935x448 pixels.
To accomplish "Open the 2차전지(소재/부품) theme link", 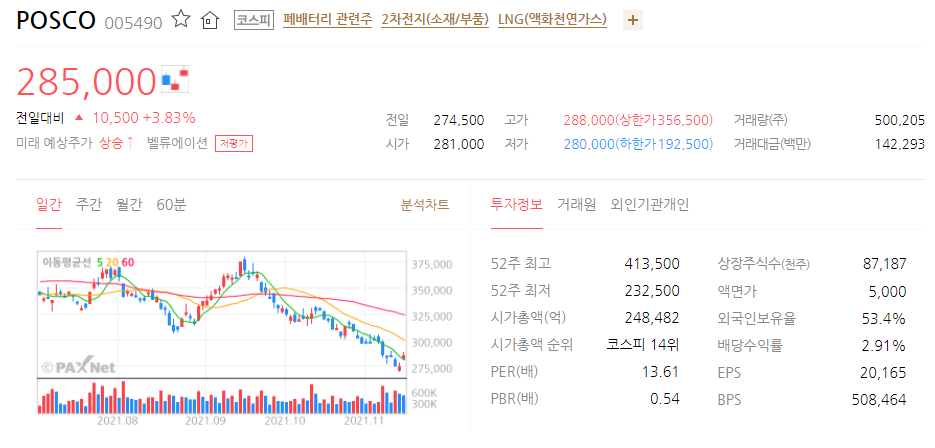I will pyautogui.click(x=435, y=20).
